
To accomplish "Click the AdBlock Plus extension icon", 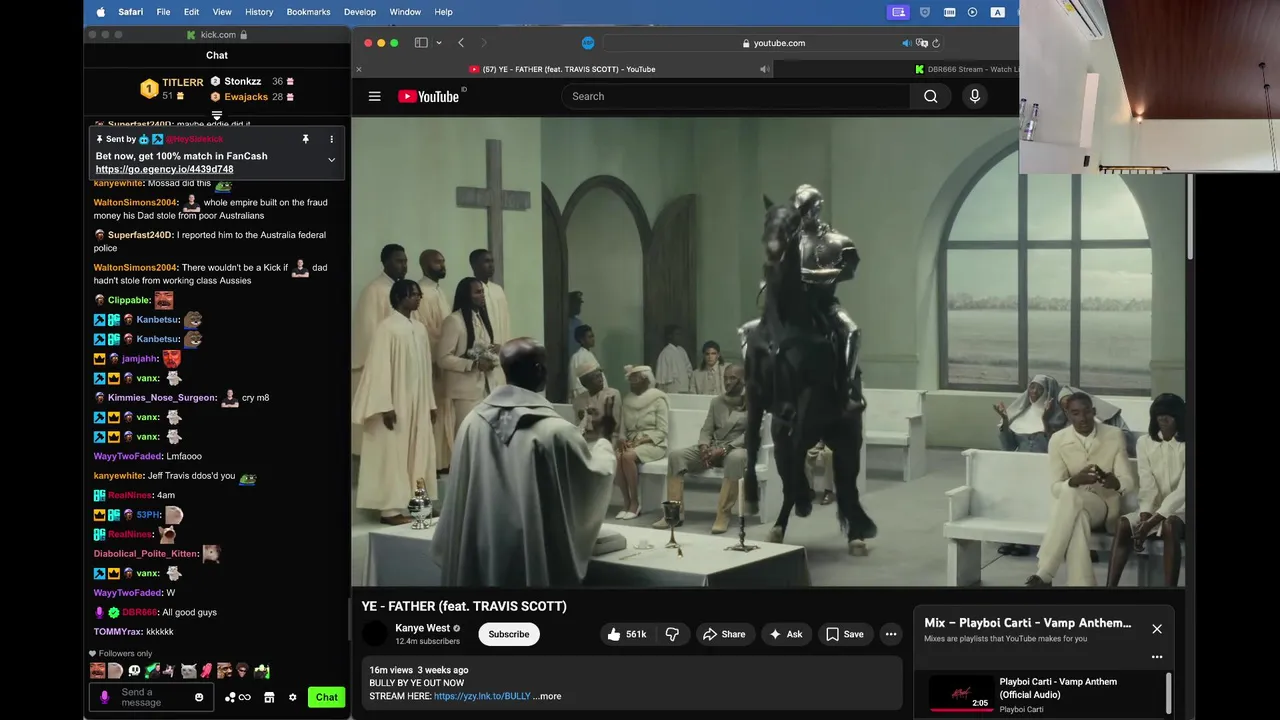I will tap(588, 43).
